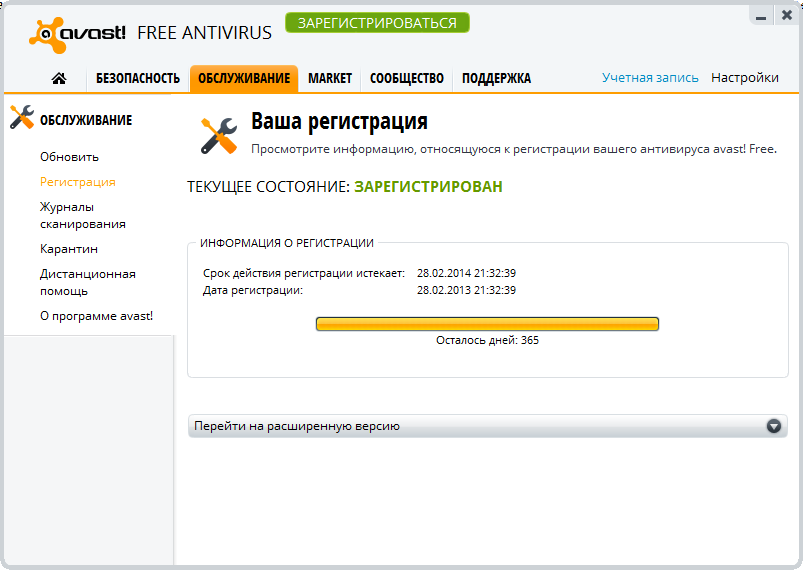The image size is (803, 570).
Task: Open О программе avast! entry
Action: tap(96, 316)
